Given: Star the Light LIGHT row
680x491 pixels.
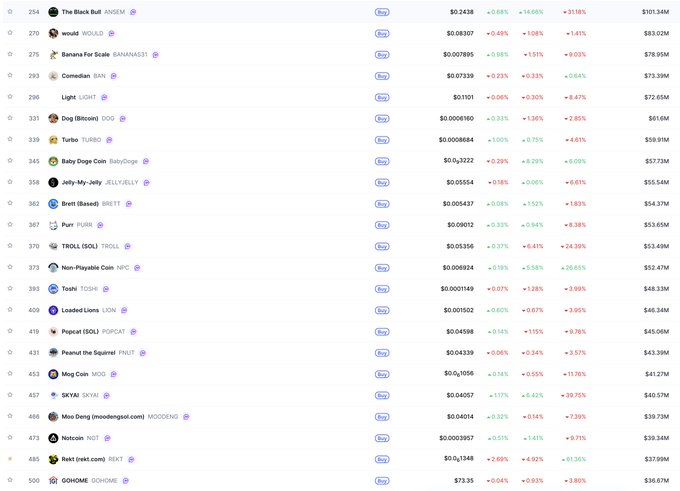Looking at the screenshot, I should [x=10, y=97].
